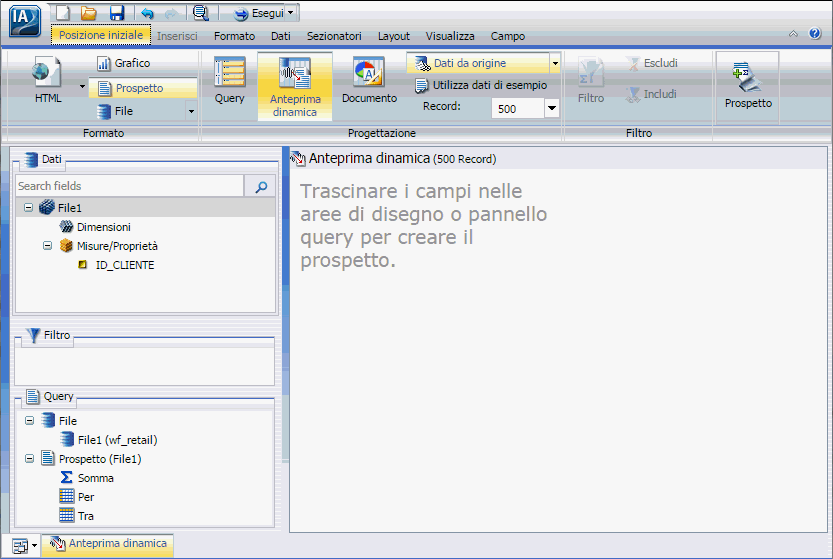The width and height of the screenshot is (833, 559).
Task: Open the Campo ribbon tab
Action: (x=507, y=36)
